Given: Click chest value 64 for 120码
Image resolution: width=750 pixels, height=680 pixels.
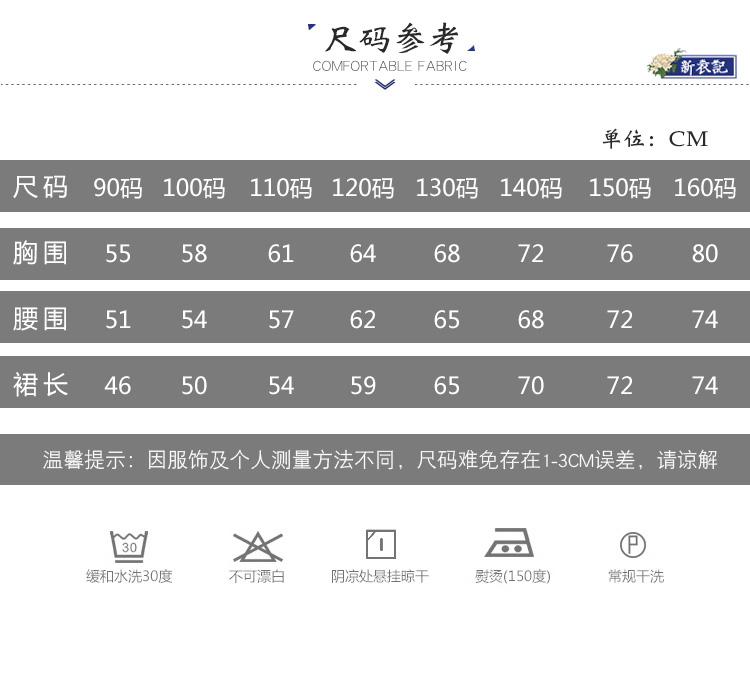Looking at the screenshot, I should point(363,253).
